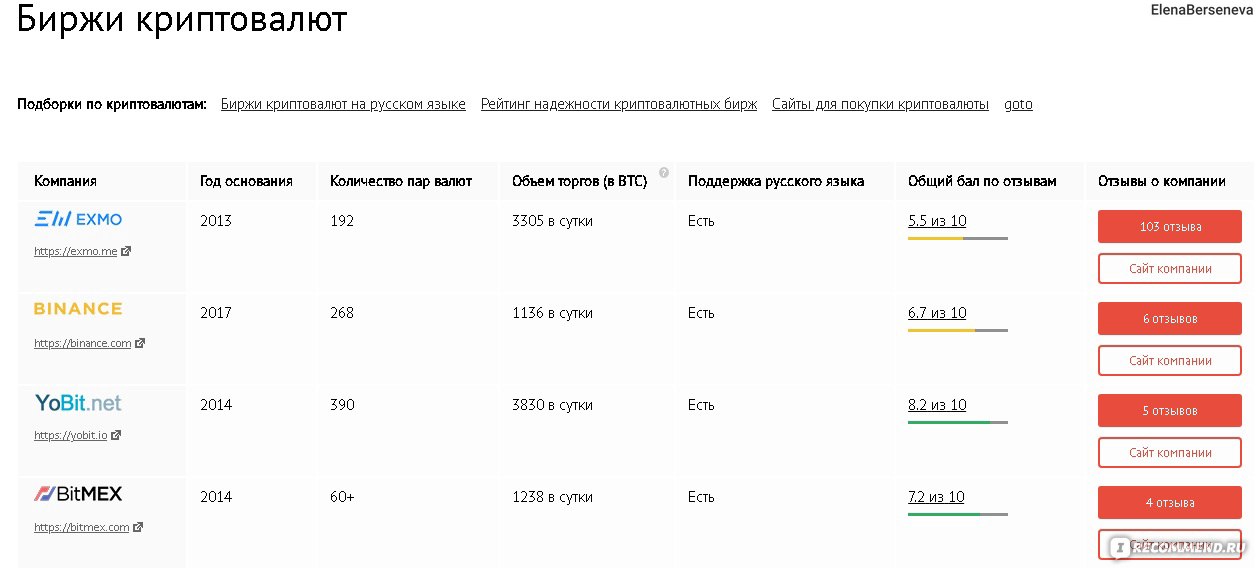Click external link icon next to binance.com
Viewport: 1257px width, 569px height.
pyautogui.click(x=140, y=344)
